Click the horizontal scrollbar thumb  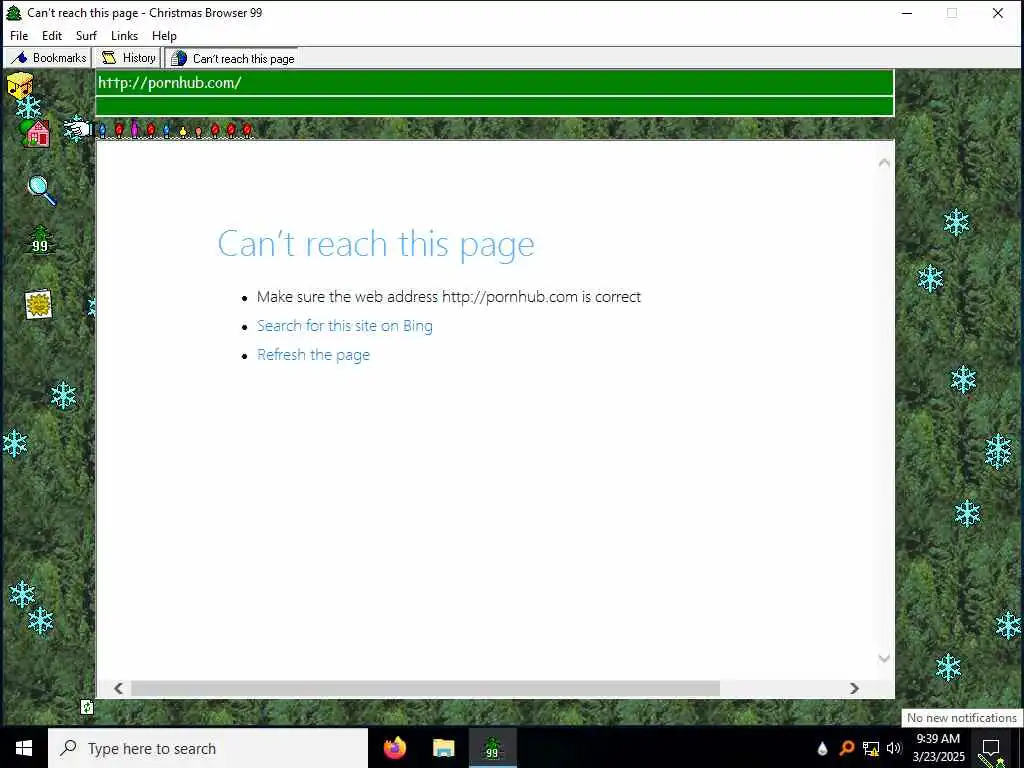[x=425, y=688]
